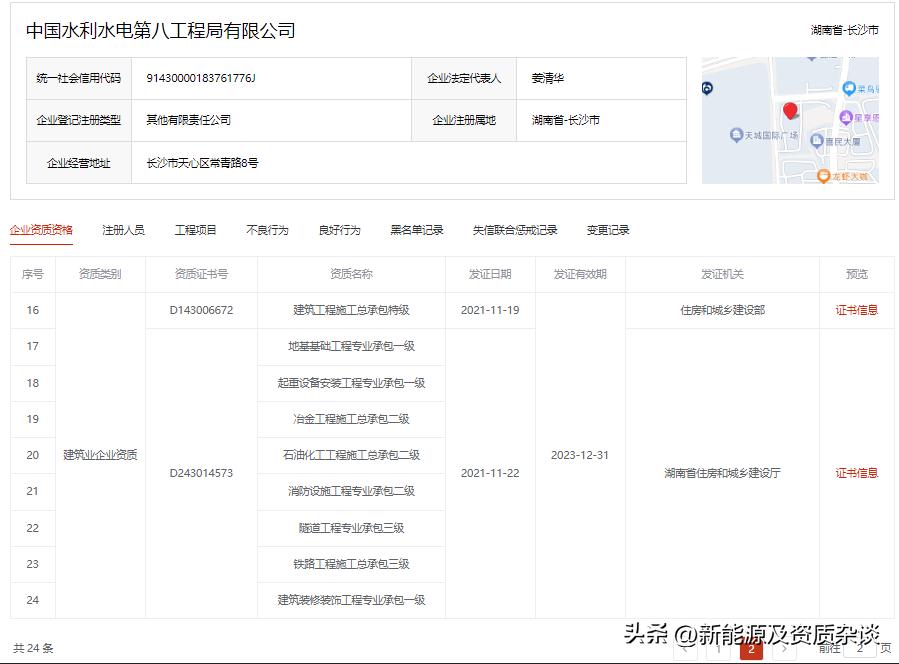
Task: Open 证书信息 for certificate D143006672
Action: 856,310
